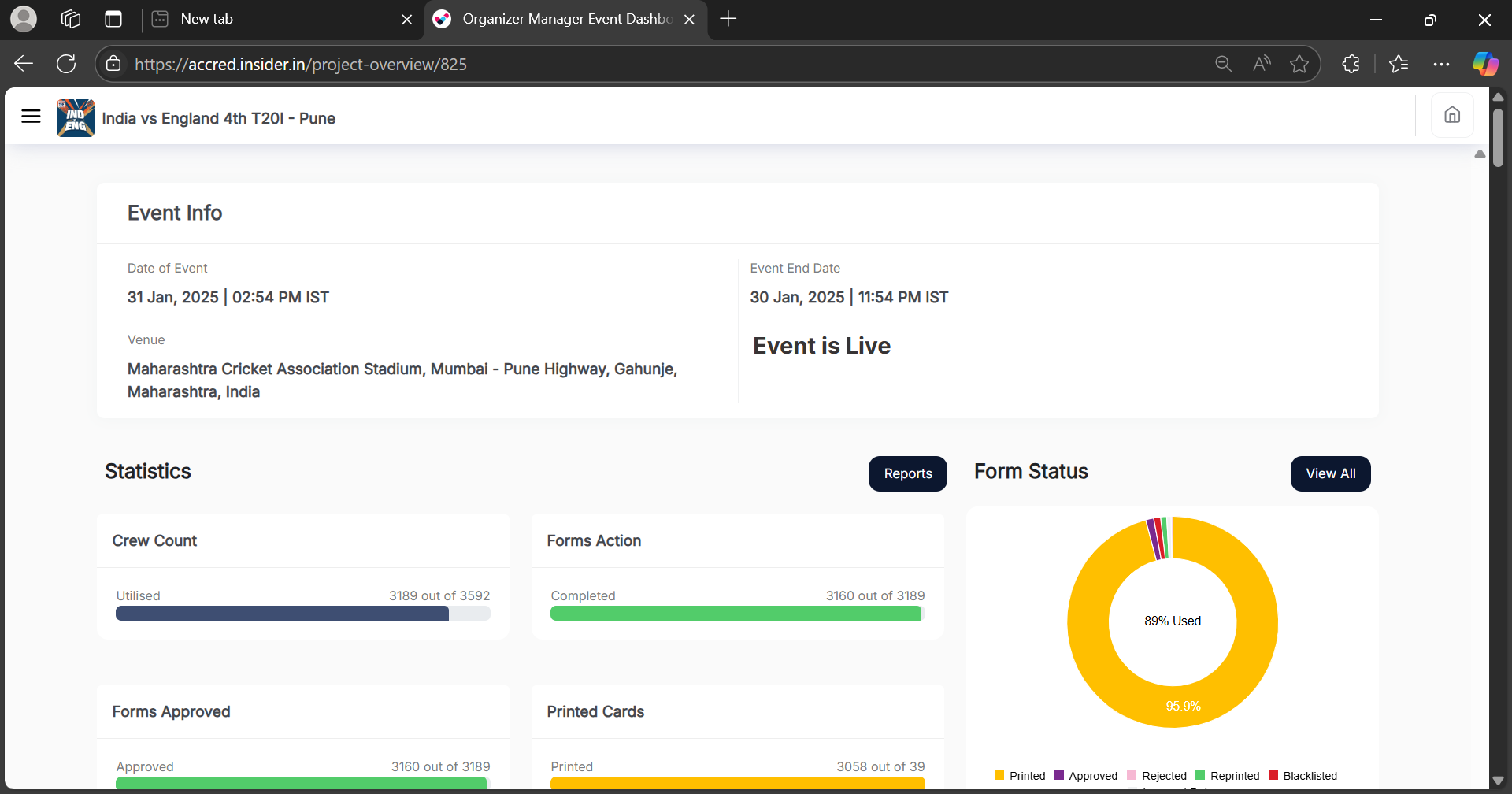
Task: Click the India vs England event logo
Action: 76,118
